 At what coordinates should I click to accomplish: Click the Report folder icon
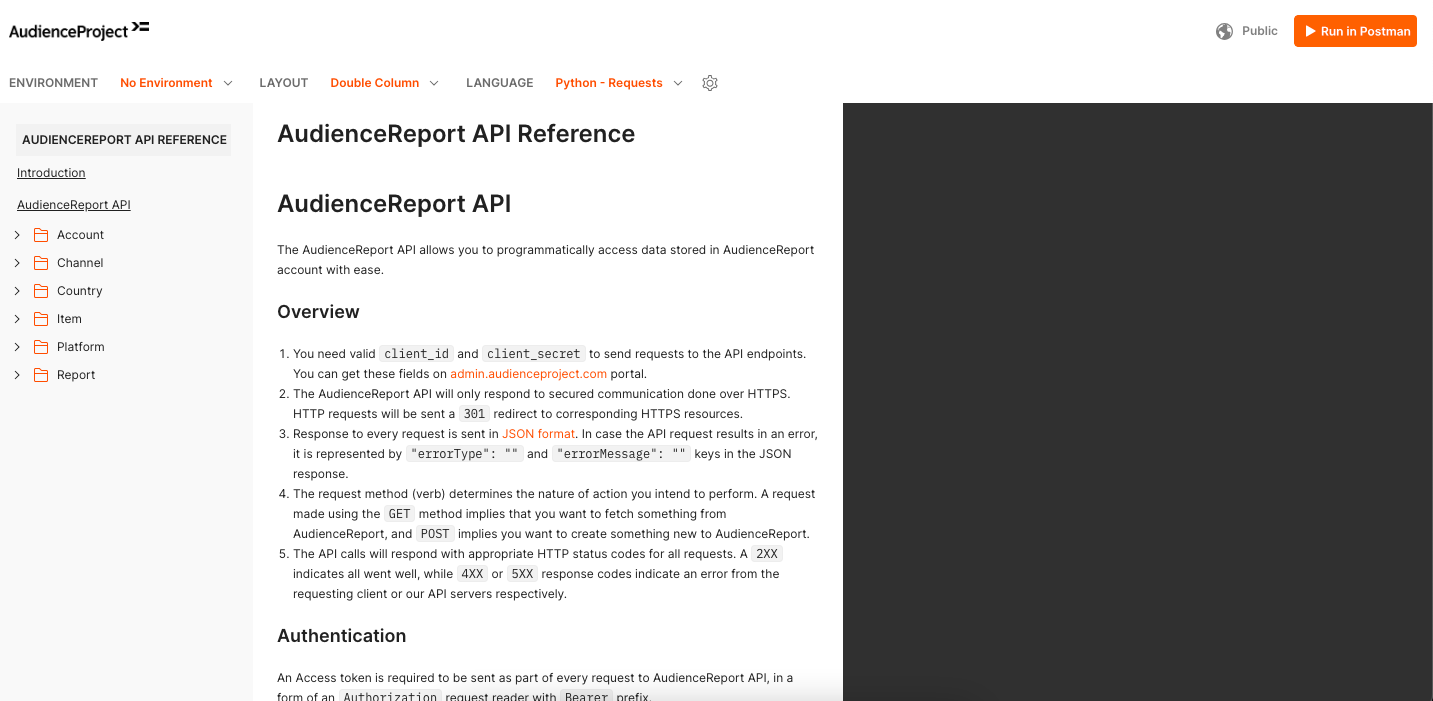pos(41,375)
